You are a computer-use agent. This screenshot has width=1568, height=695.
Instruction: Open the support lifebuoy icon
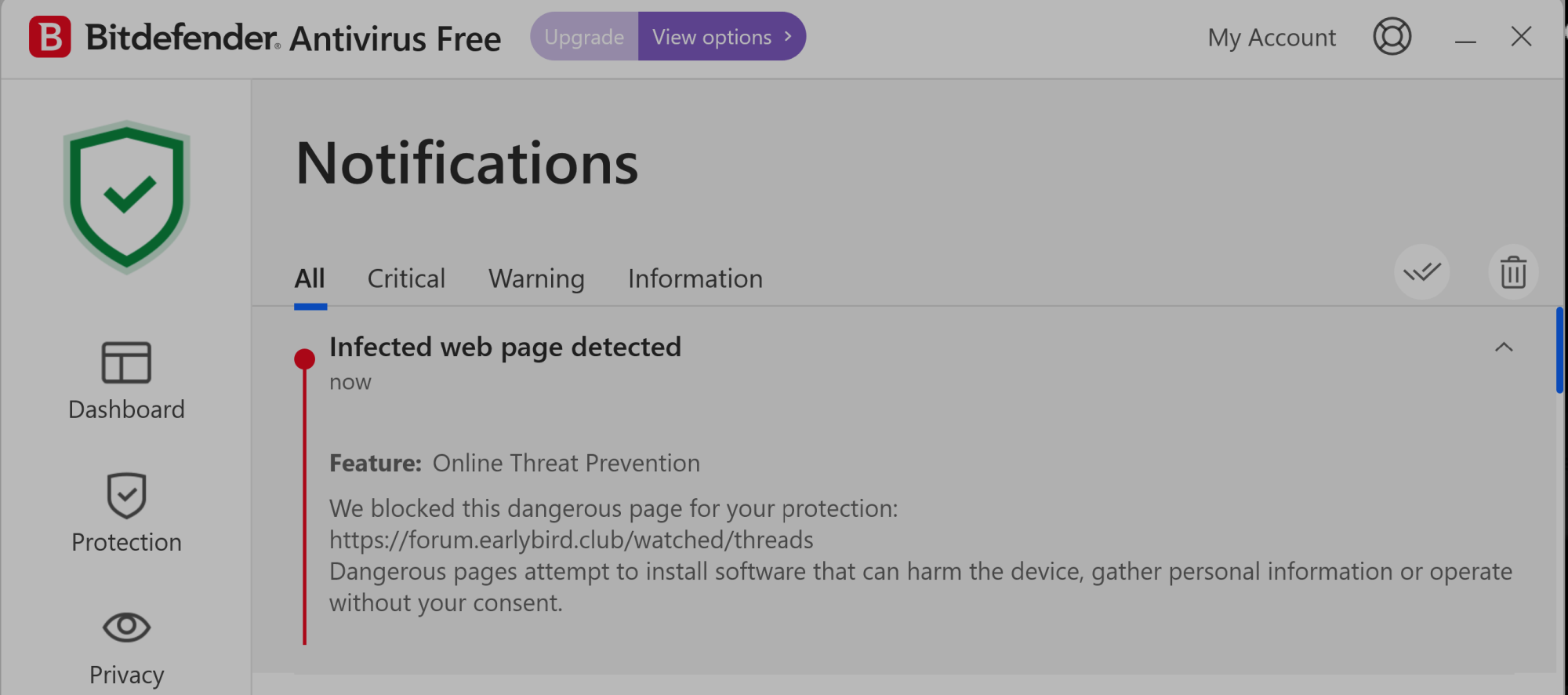[1392, 37]
